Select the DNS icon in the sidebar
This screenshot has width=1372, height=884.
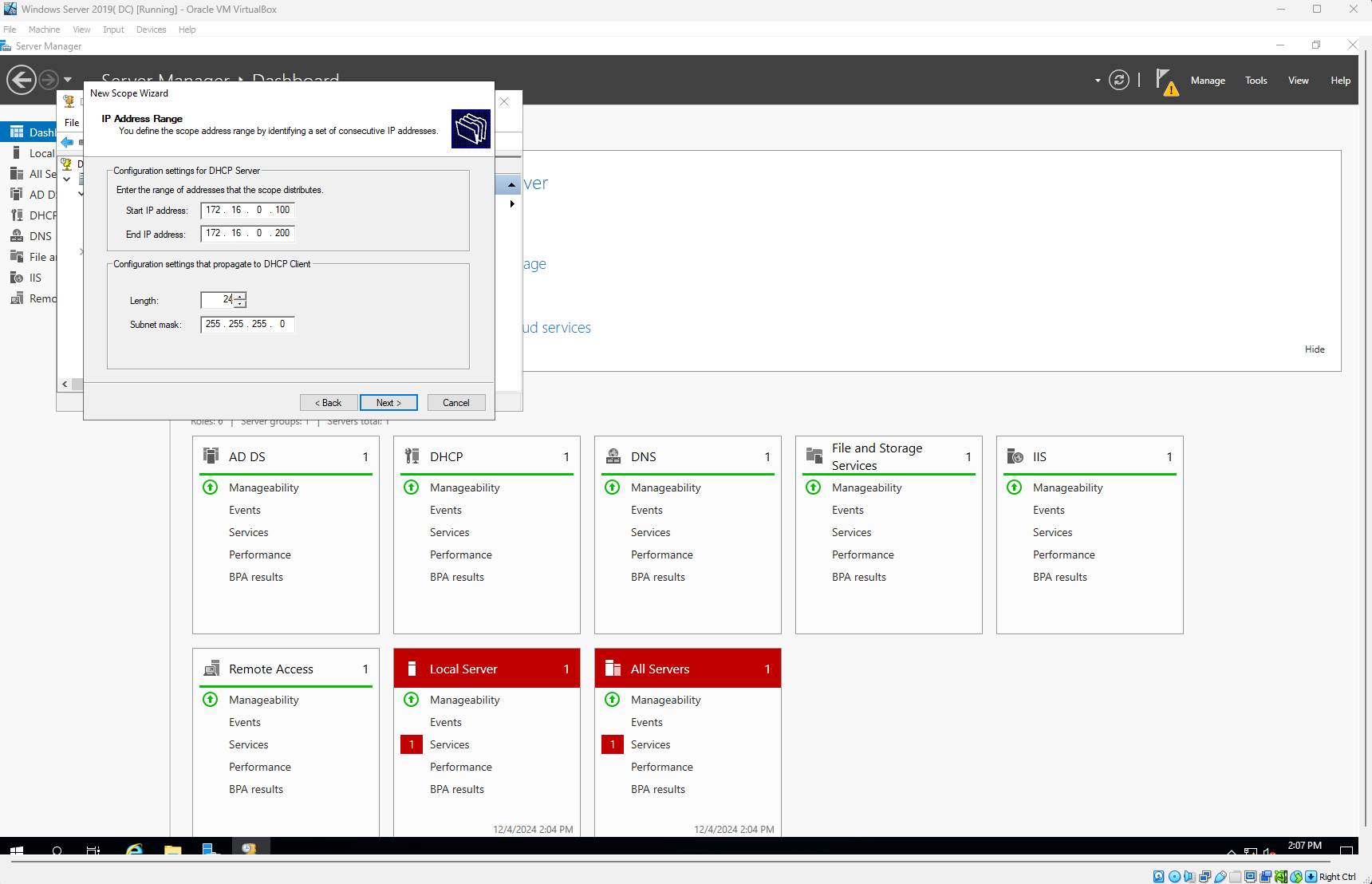coord(17,236)
